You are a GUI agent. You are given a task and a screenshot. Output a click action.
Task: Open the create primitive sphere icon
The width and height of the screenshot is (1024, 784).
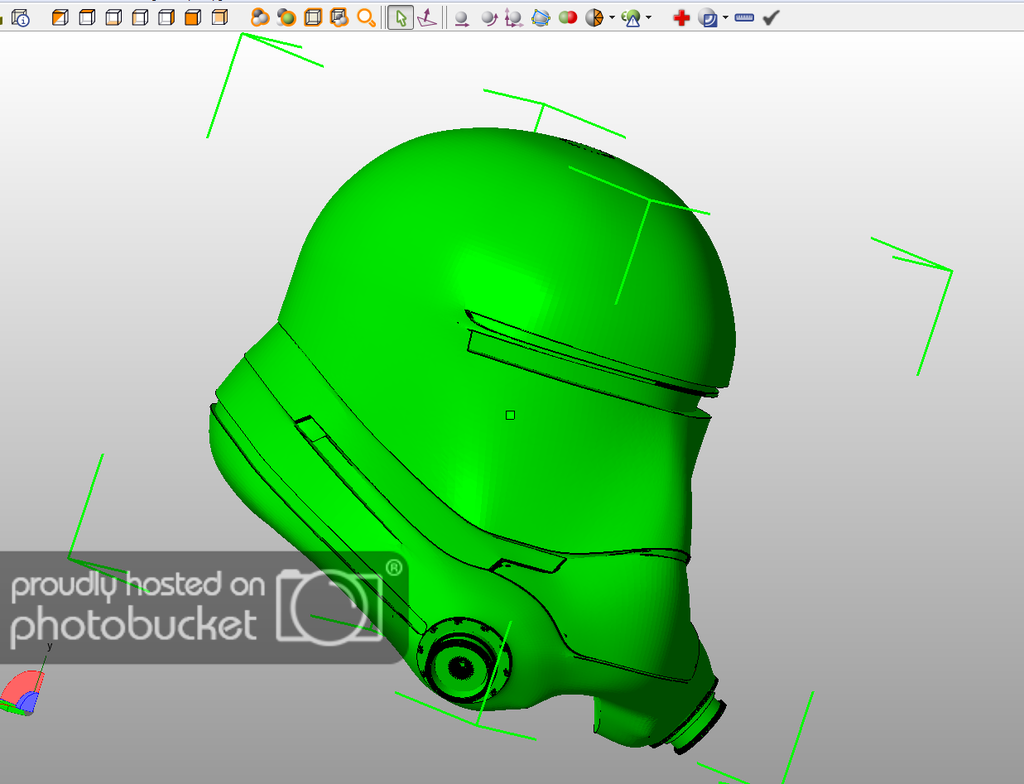708,18
